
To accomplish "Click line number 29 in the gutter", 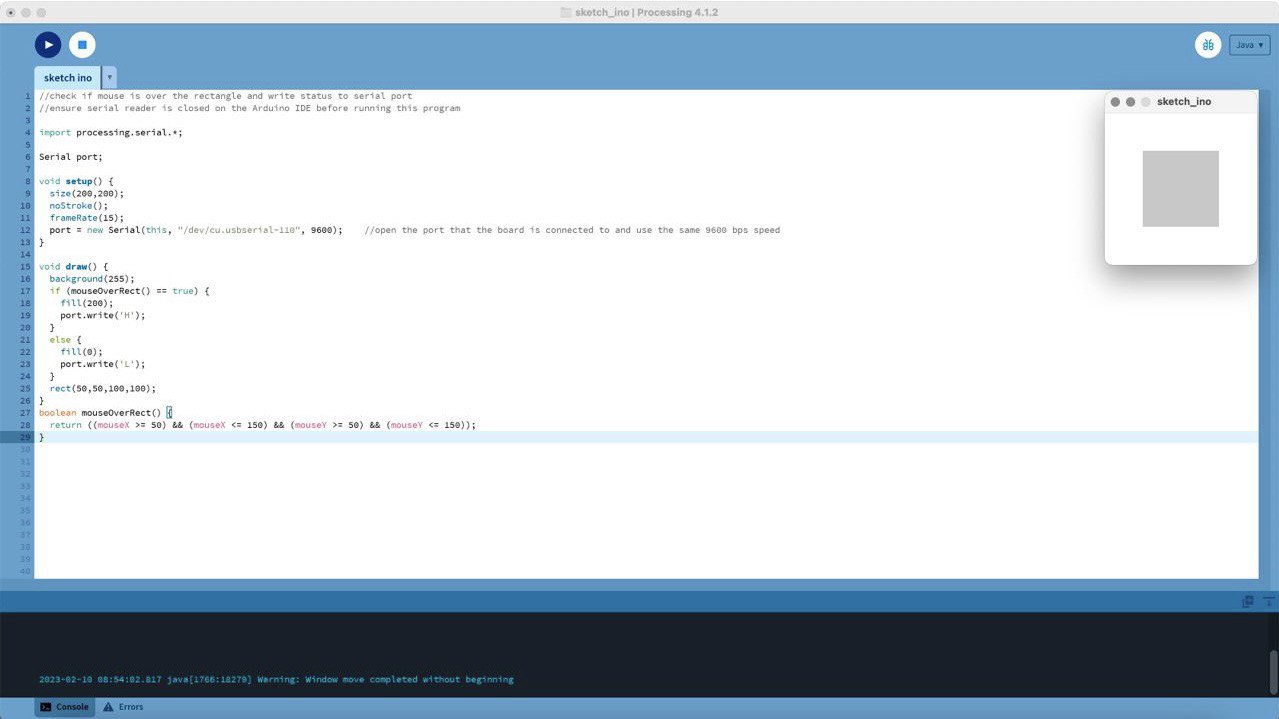I will point(27,437).
